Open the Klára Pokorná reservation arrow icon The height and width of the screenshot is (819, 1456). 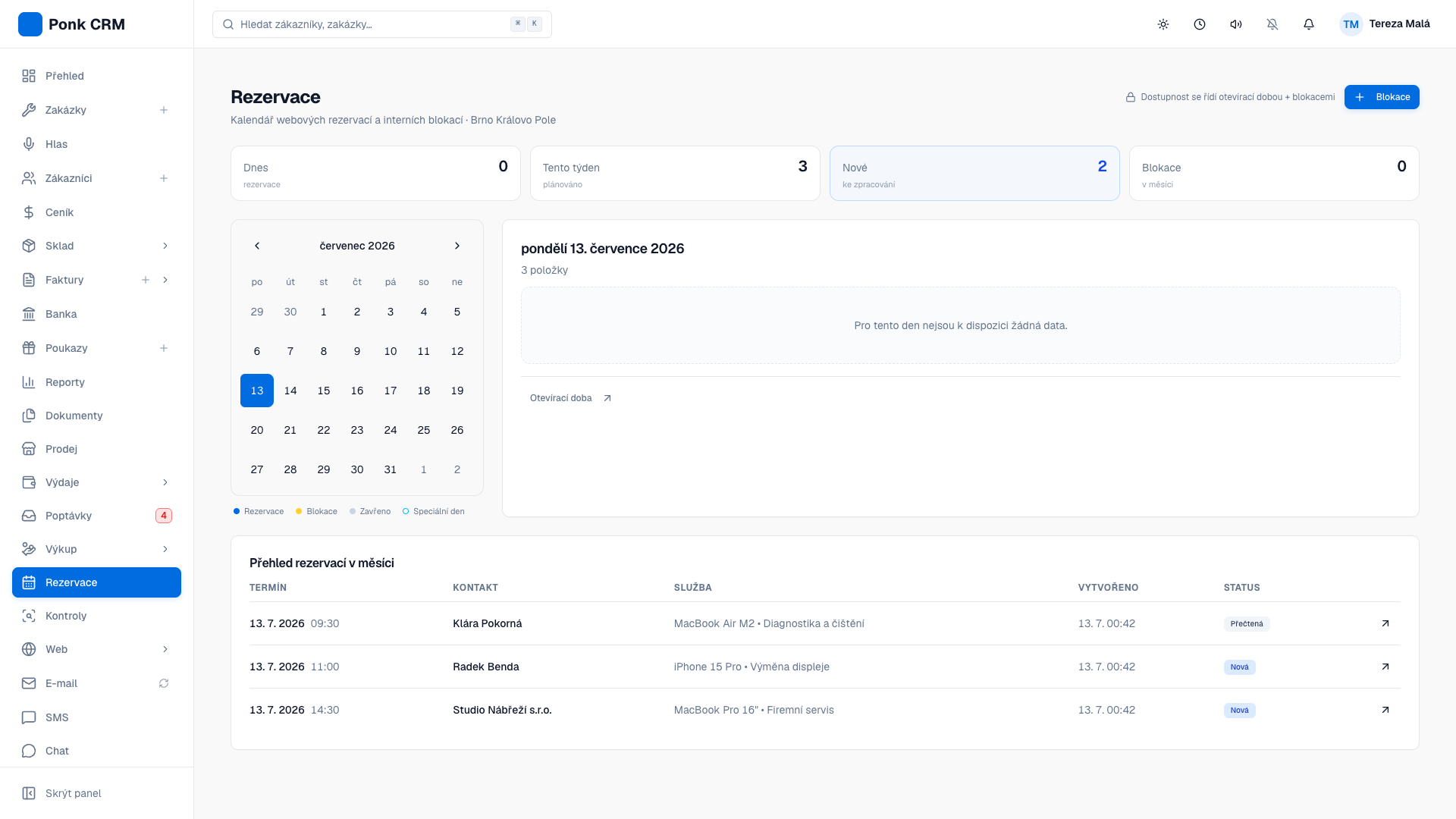[x=1385, y=623]
